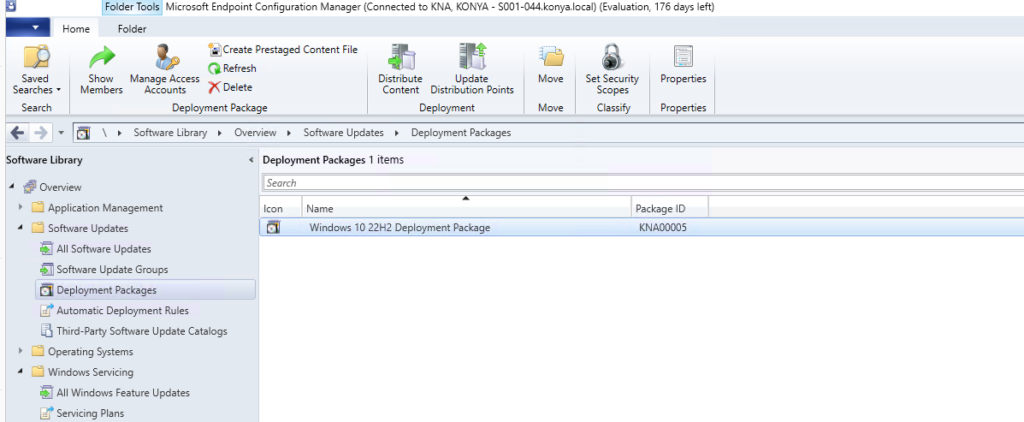Open arrow after Software Library breadcrumb
Image resolution: width=1024 pixels, height=422 pixels.
click(220, 133)
